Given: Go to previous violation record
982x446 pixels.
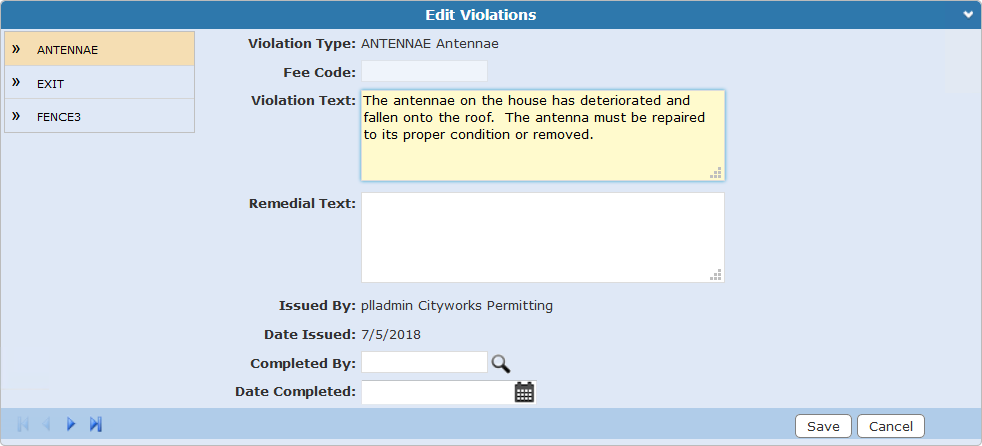Looking at the screenshot, I should coord(46,424).
